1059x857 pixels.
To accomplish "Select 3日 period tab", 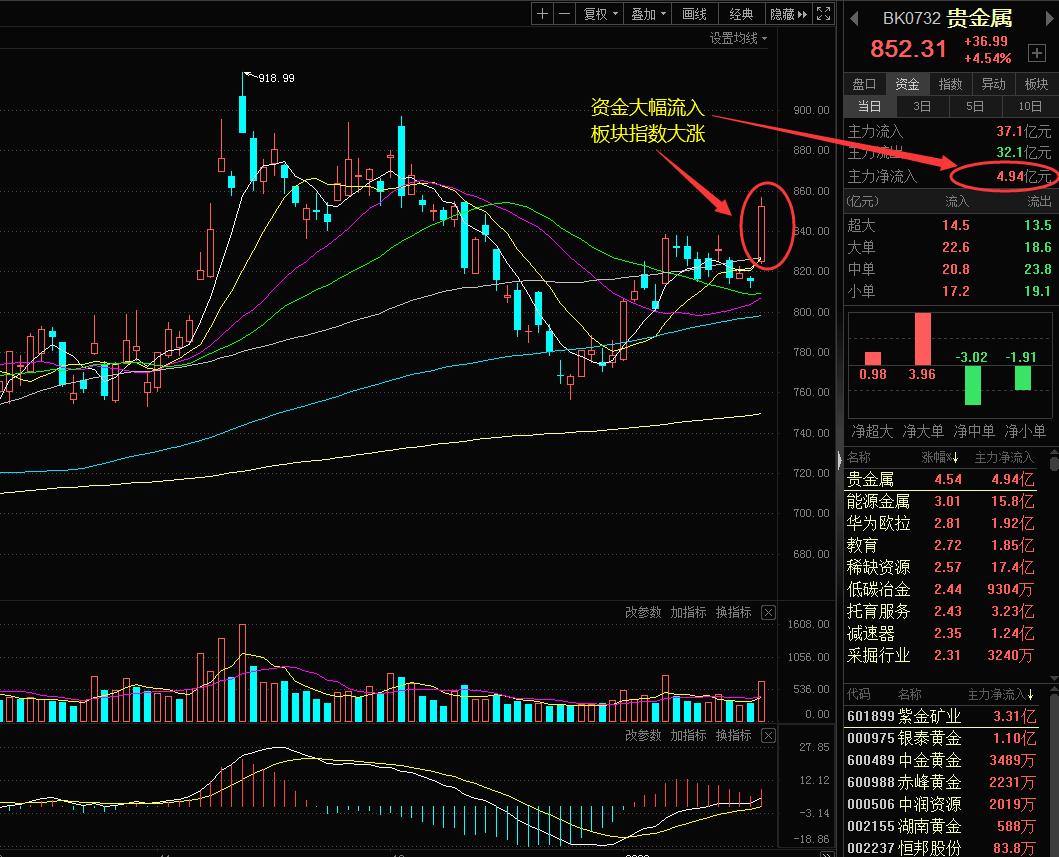I will point(922,106).
